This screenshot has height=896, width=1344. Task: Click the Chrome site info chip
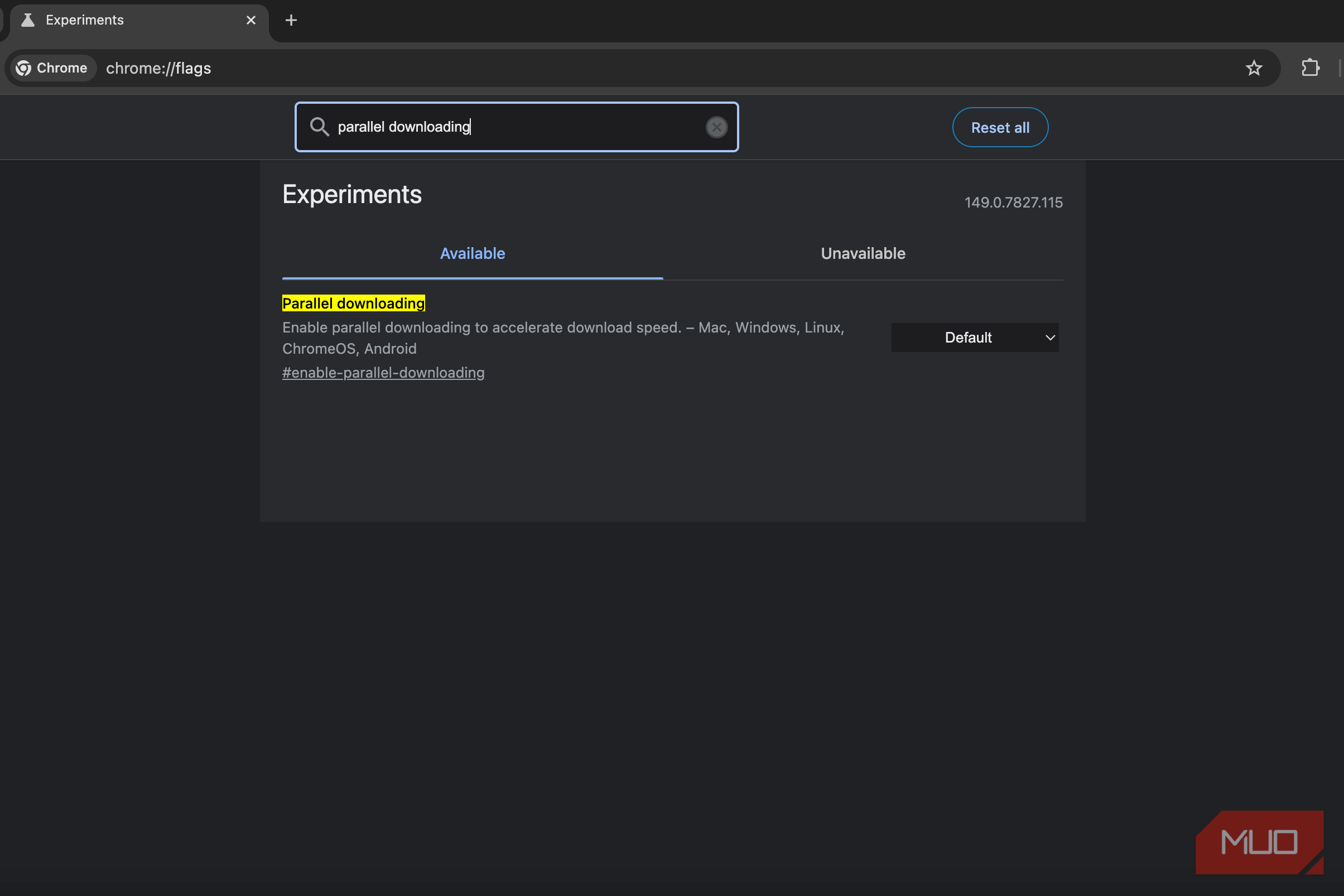point(52,68)
